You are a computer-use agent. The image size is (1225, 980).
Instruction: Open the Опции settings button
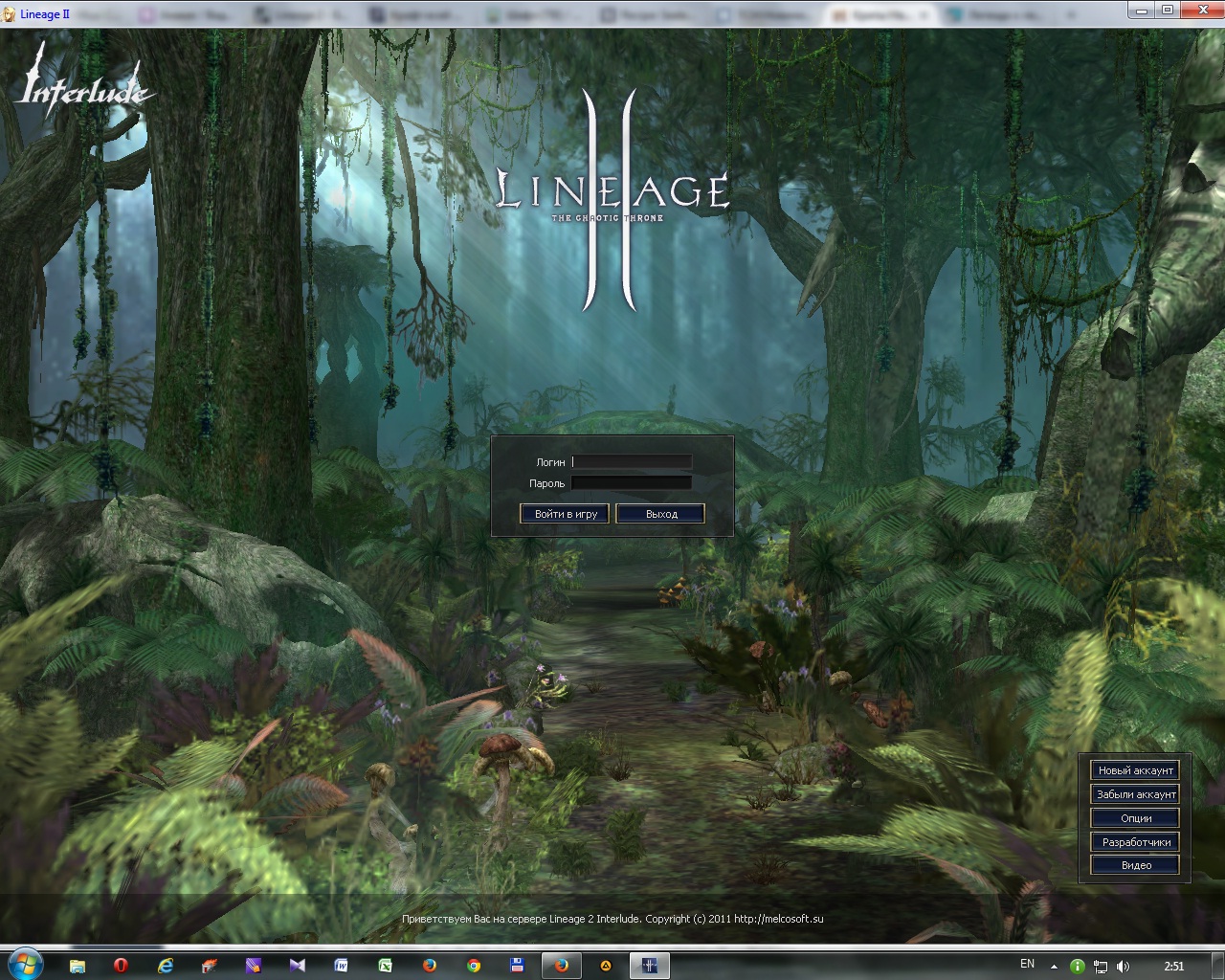coord(1135,818)
